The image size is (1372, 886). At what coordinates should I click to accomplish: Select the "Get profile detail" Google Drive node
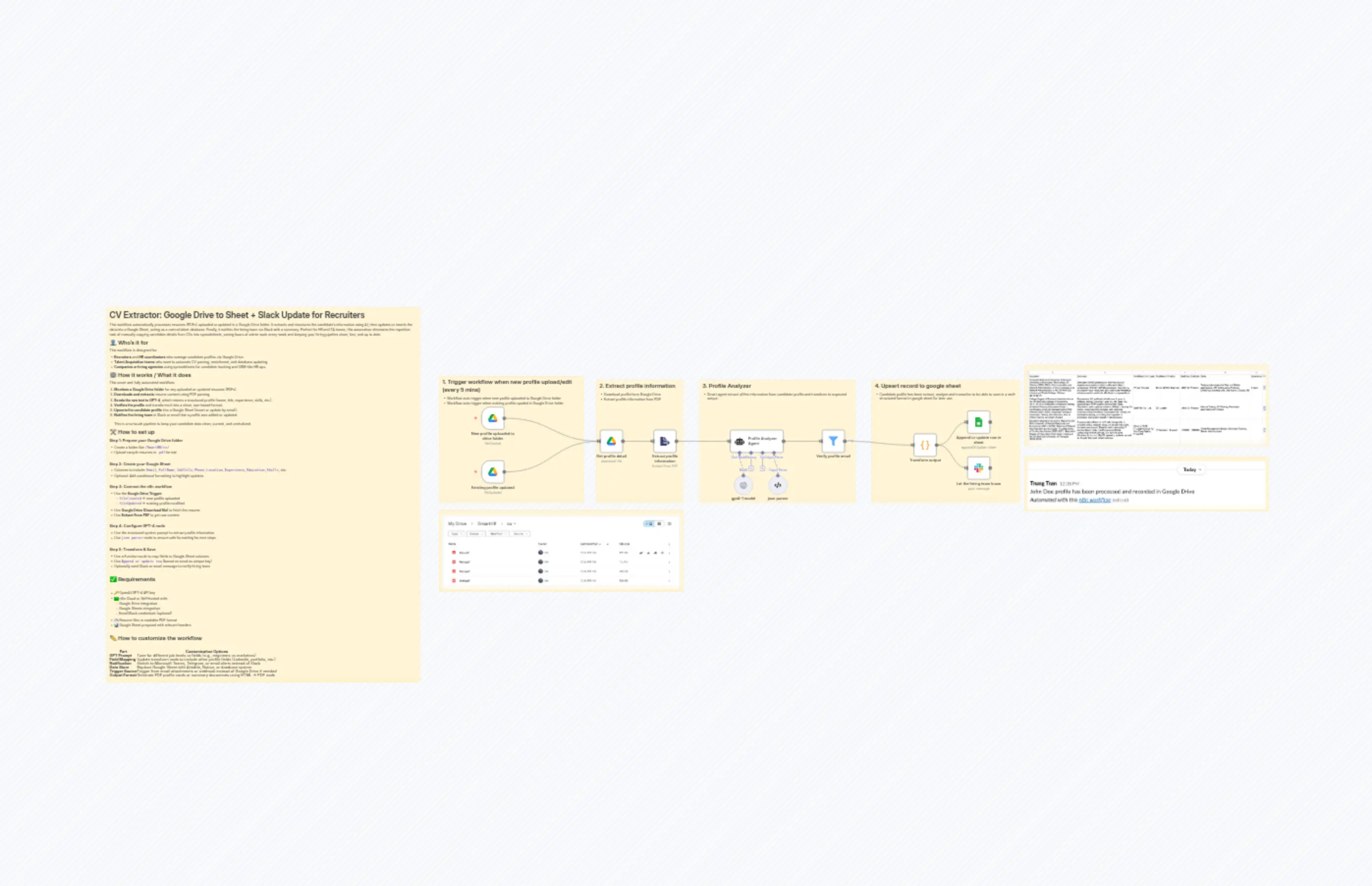[x=612, y=442]
